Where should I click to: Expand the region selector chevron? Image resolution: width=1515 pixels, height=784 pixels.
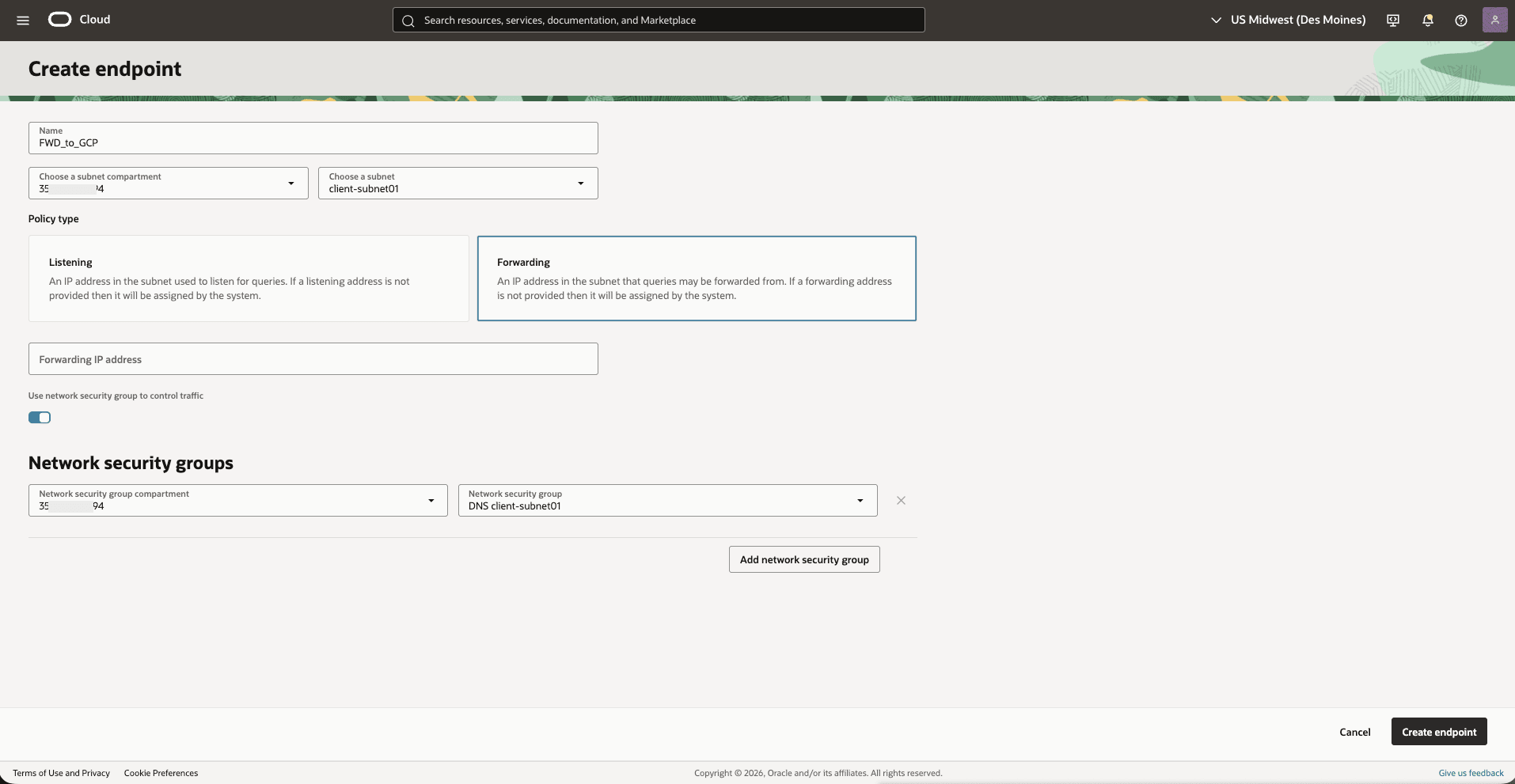point(1217,20)
